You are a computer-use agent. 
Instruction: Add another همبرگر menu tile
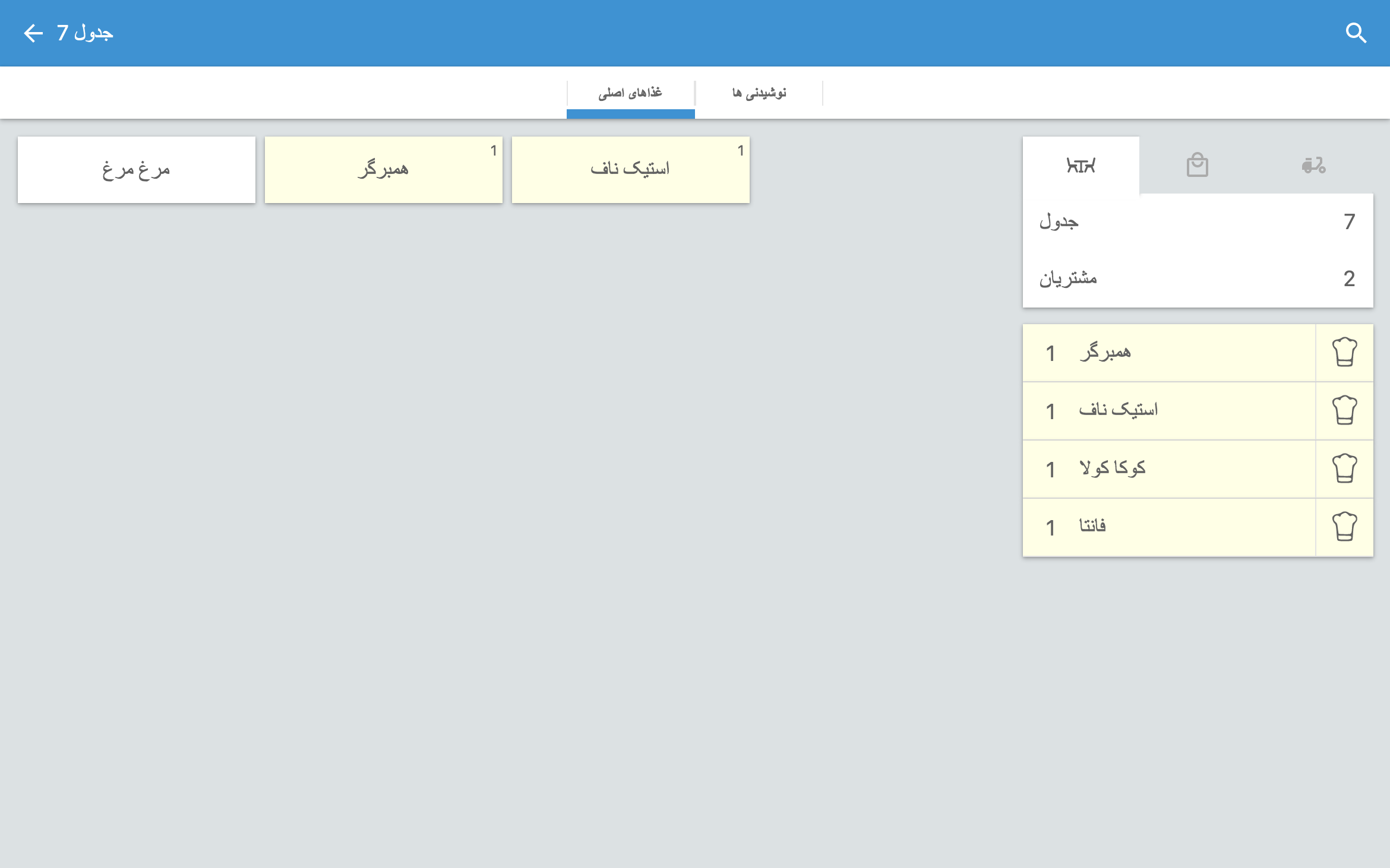[383, 170]
